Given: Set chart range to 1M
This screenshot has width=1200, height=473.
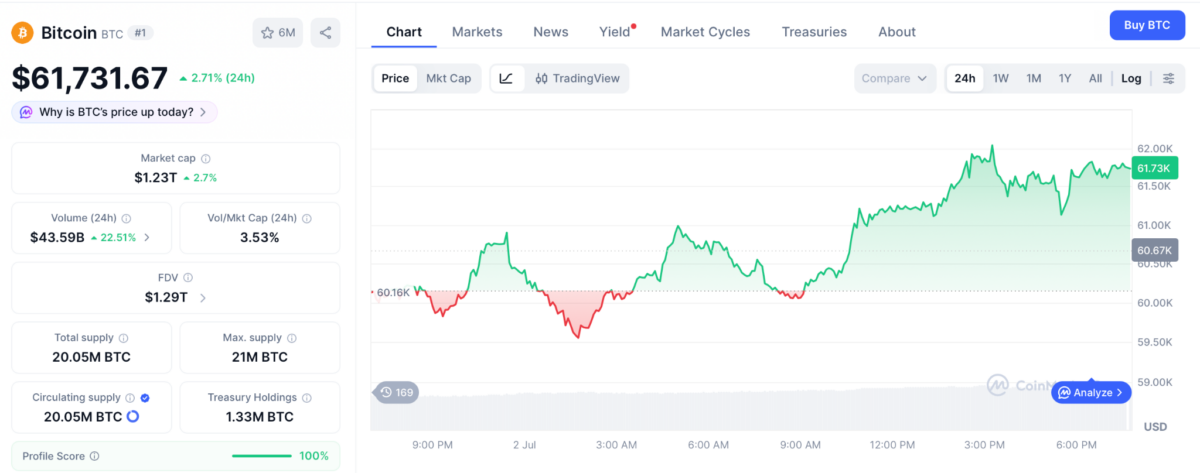Looking at the screenshot, I should pyautogui.click(x=1034, y=78).
